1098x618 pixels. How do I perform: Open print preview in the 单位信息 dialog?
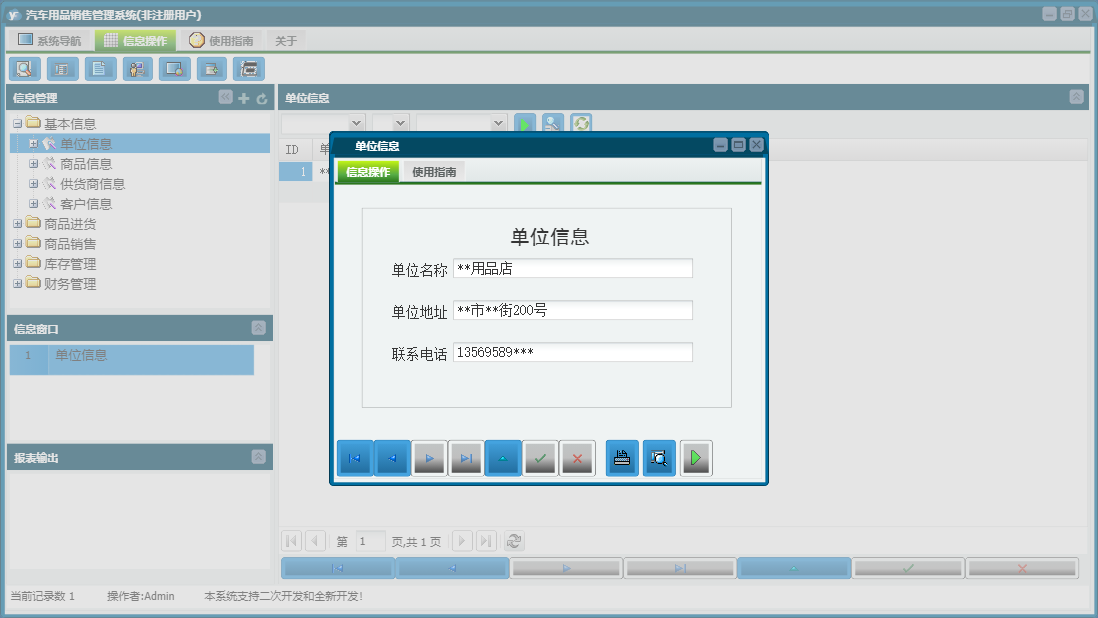659,458
